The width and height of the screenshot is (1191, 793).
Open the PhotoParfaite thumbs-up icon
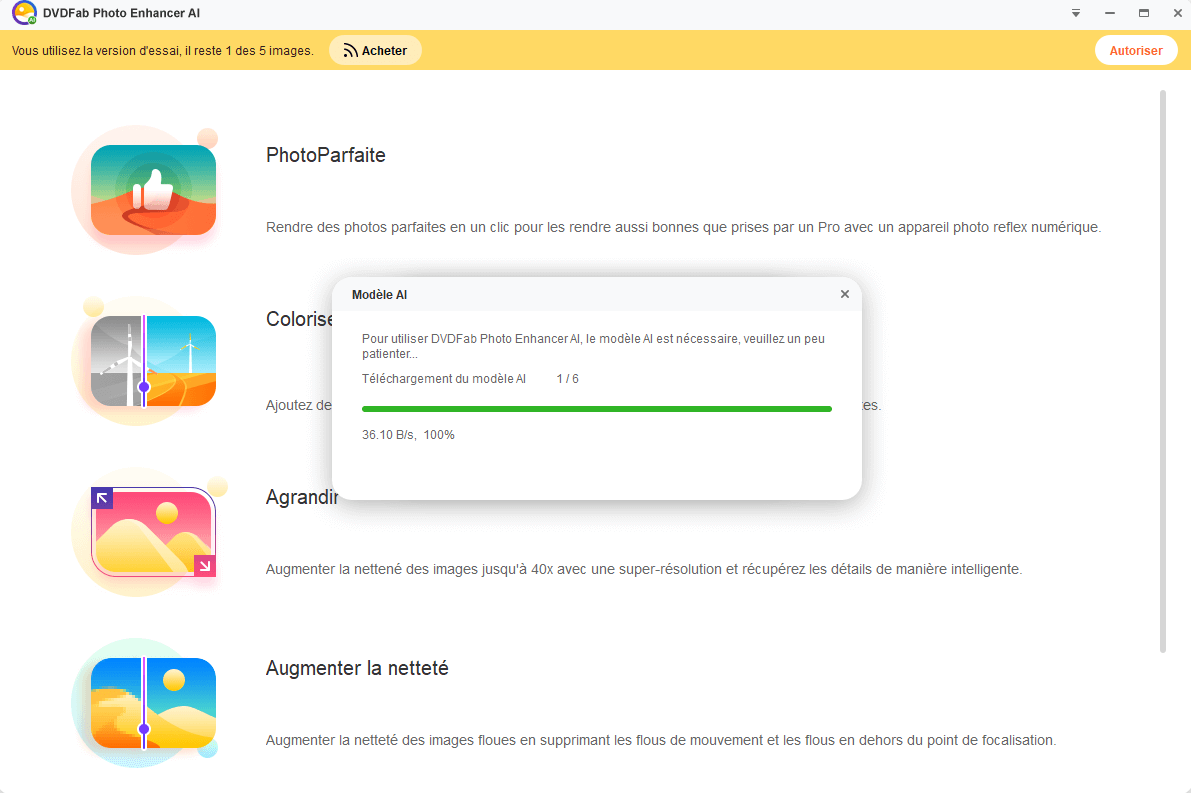click(153, 190)
